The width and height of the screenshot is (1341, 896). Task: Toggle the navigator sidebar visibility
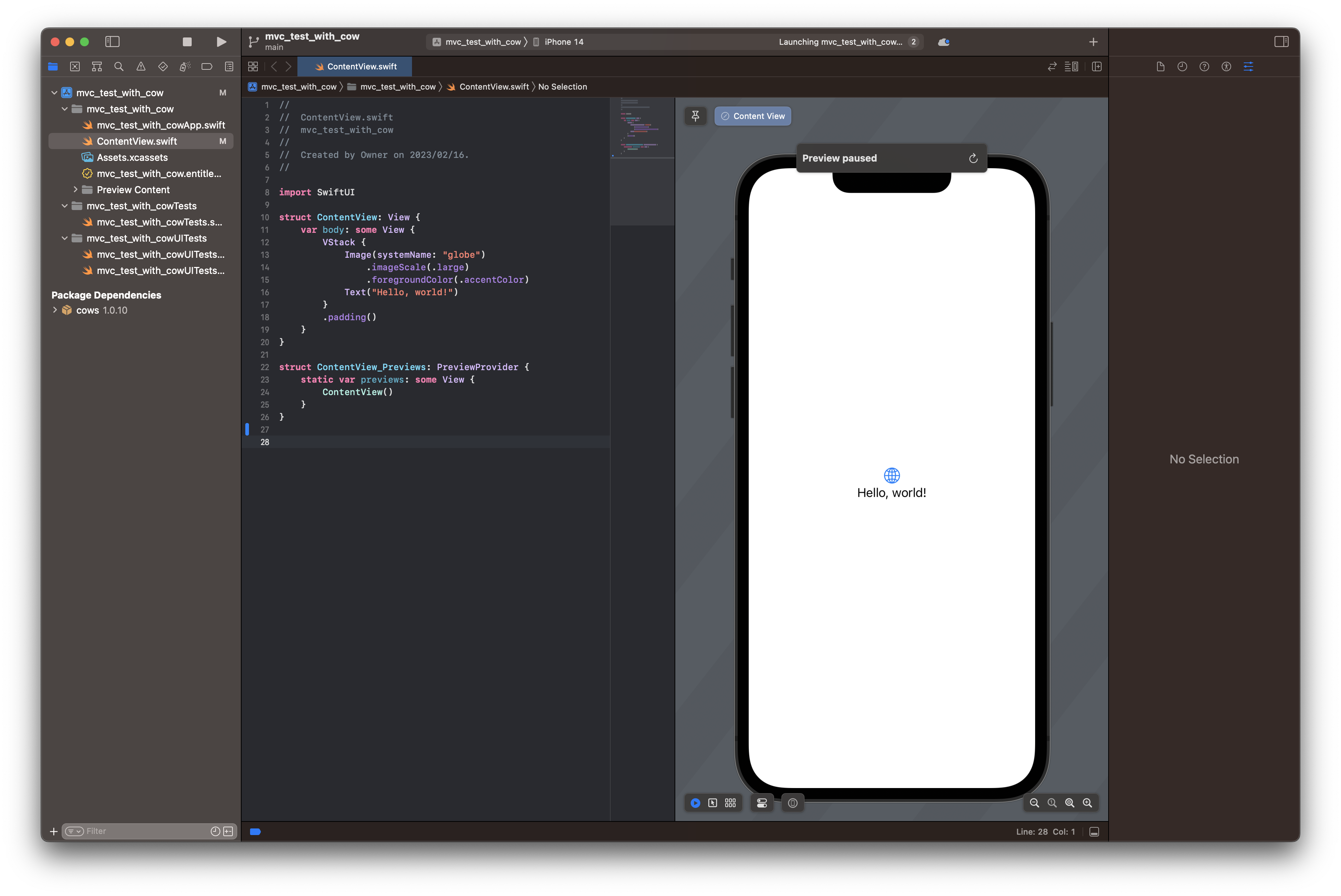point(112,42)
